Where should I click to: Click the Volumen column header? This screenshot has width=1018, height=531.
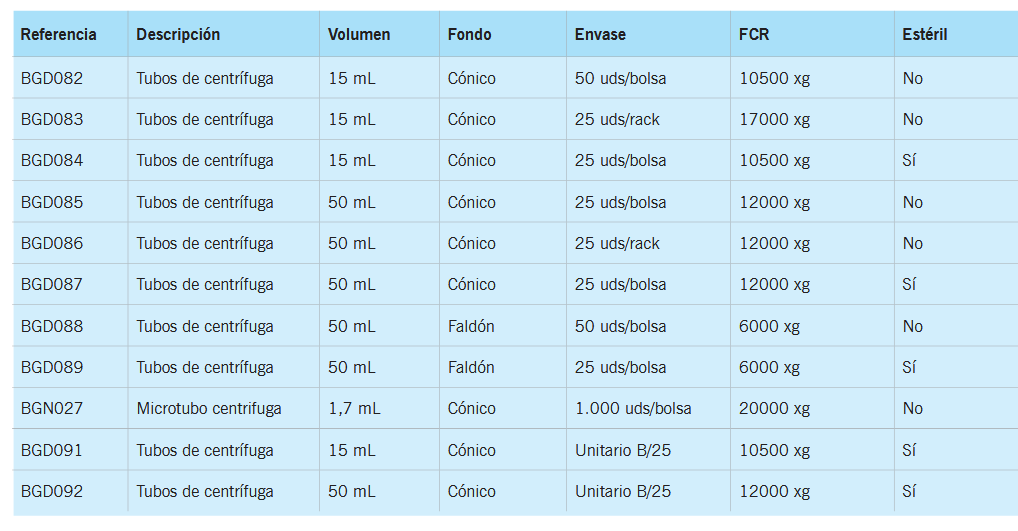tap(359, 35)
